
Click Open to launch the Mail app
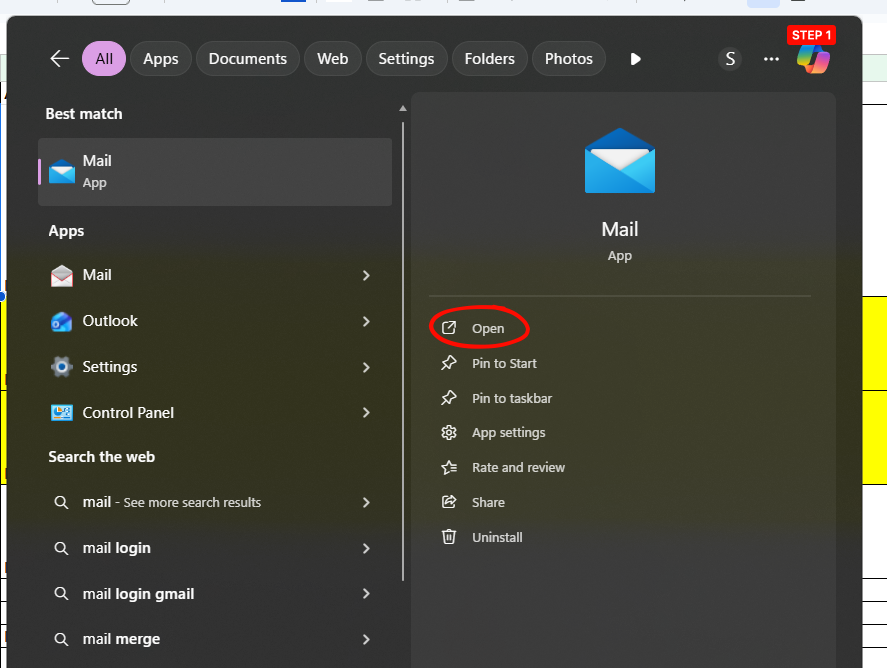pos(488,328)
